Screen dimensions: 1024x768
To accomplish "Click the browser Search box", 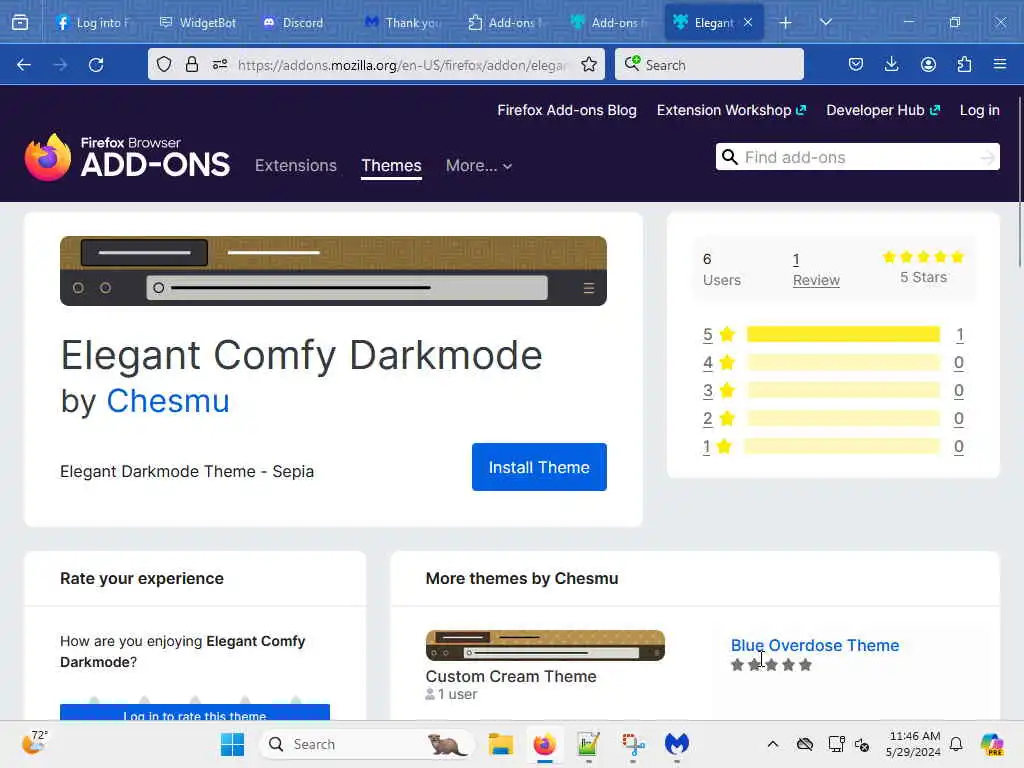I will [x=709, y=64].
